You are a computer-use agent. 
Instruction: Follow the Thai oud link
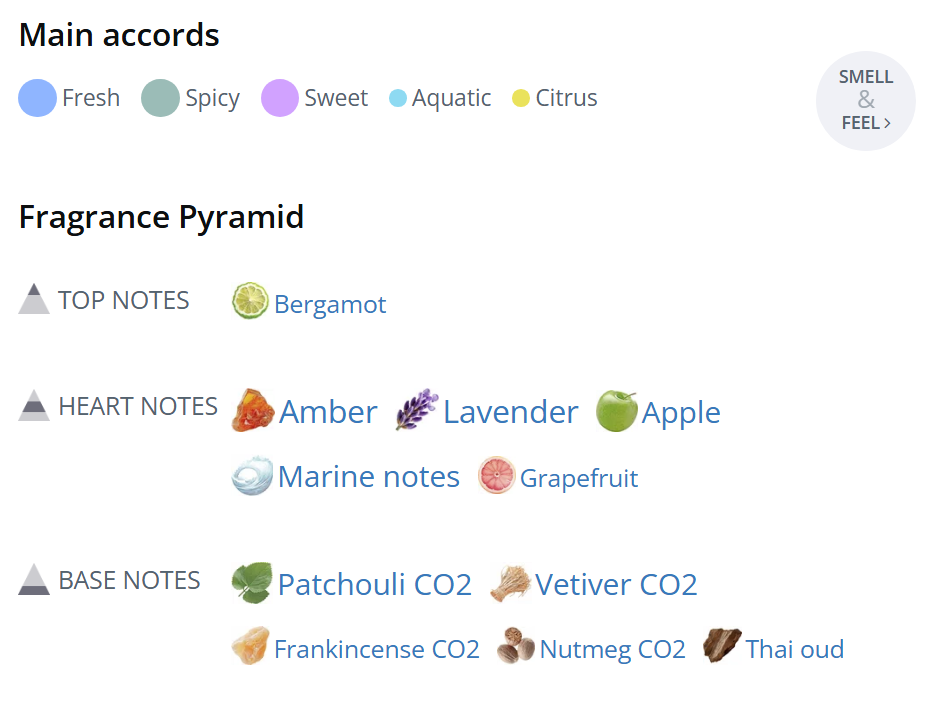coord(795,649)
